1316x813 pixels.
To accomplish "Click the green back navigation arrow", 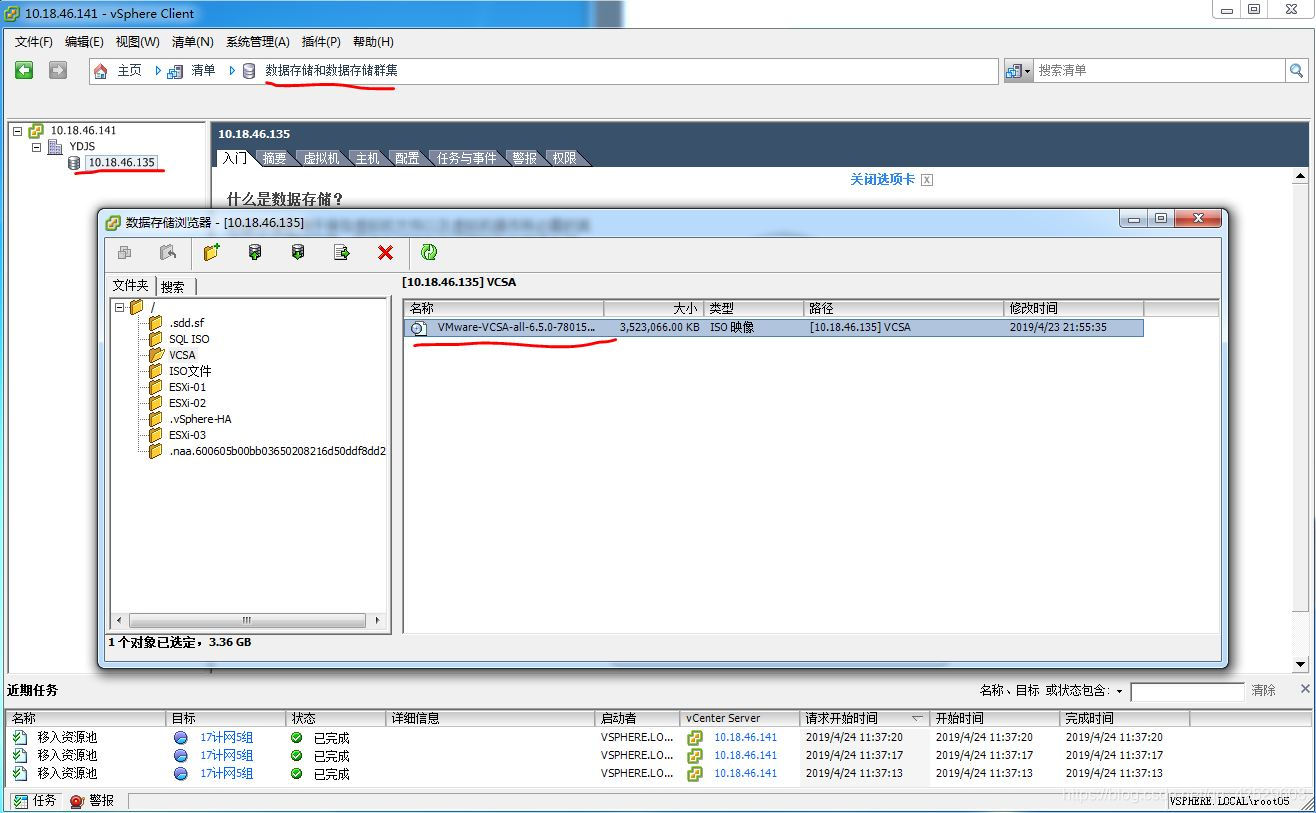I will 24,70.
